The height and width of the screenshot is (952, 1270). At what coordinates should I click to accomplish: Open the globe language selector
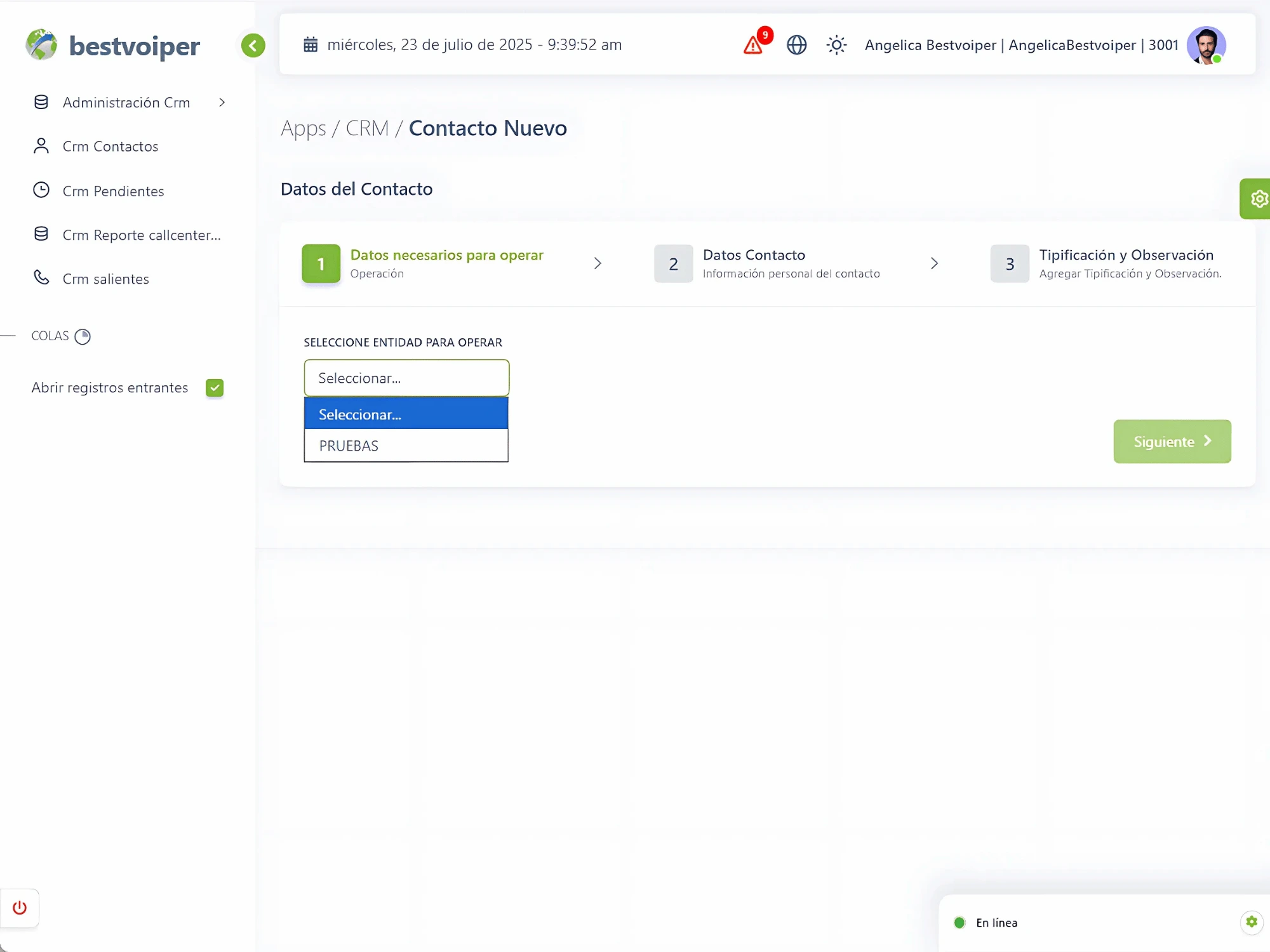click(x=796, y=45)
